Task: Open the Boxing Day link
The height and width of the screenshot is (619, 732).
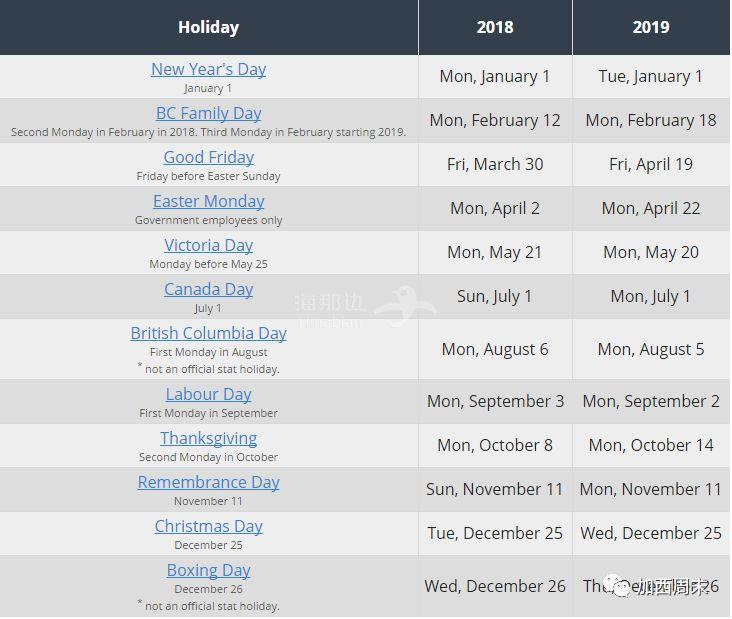Action: [209, 570]
